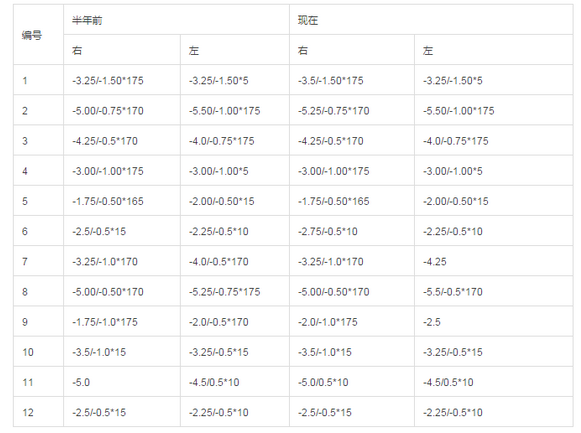This screenshot has width=581, height=433.
Task: Select cell -5.25/-0.75*175 in row 8
Action: [x=235, y=292]
